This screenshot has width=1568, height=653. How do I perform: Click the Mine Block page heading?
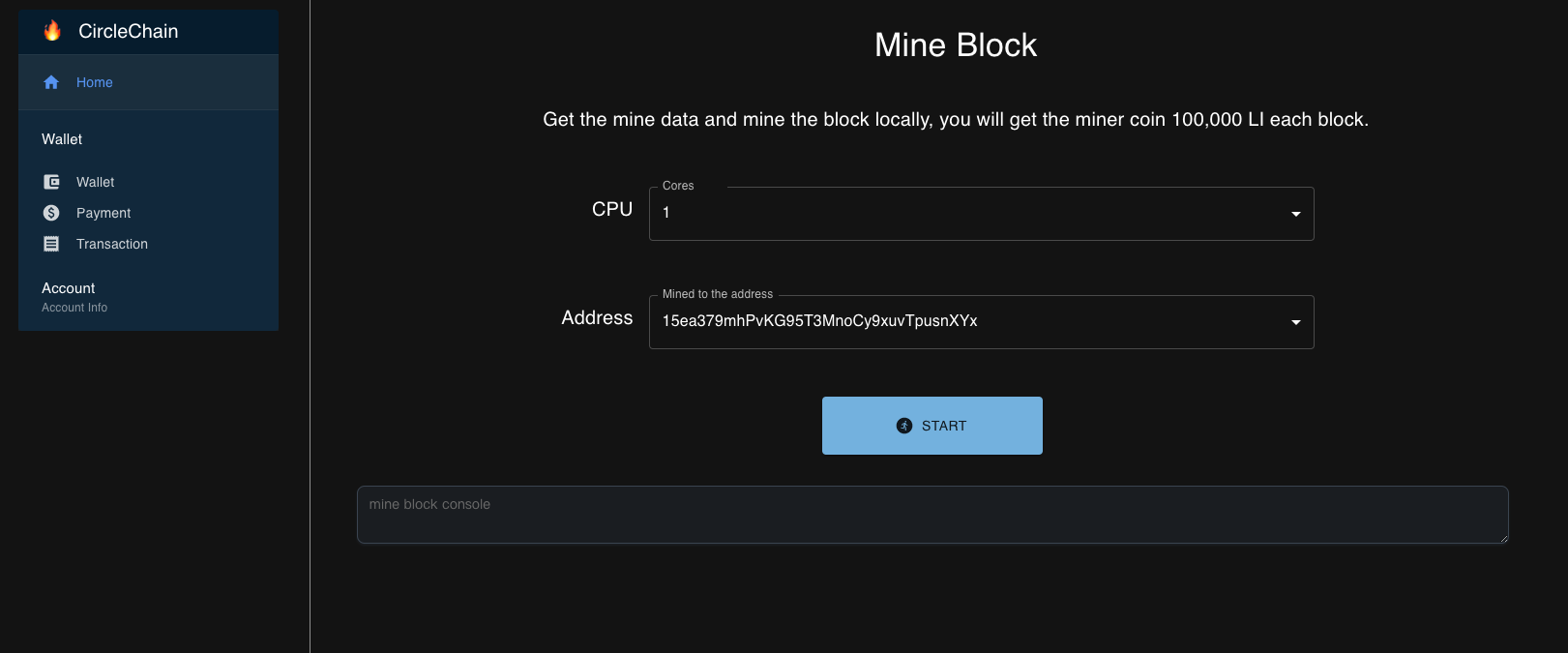[955, 45]
